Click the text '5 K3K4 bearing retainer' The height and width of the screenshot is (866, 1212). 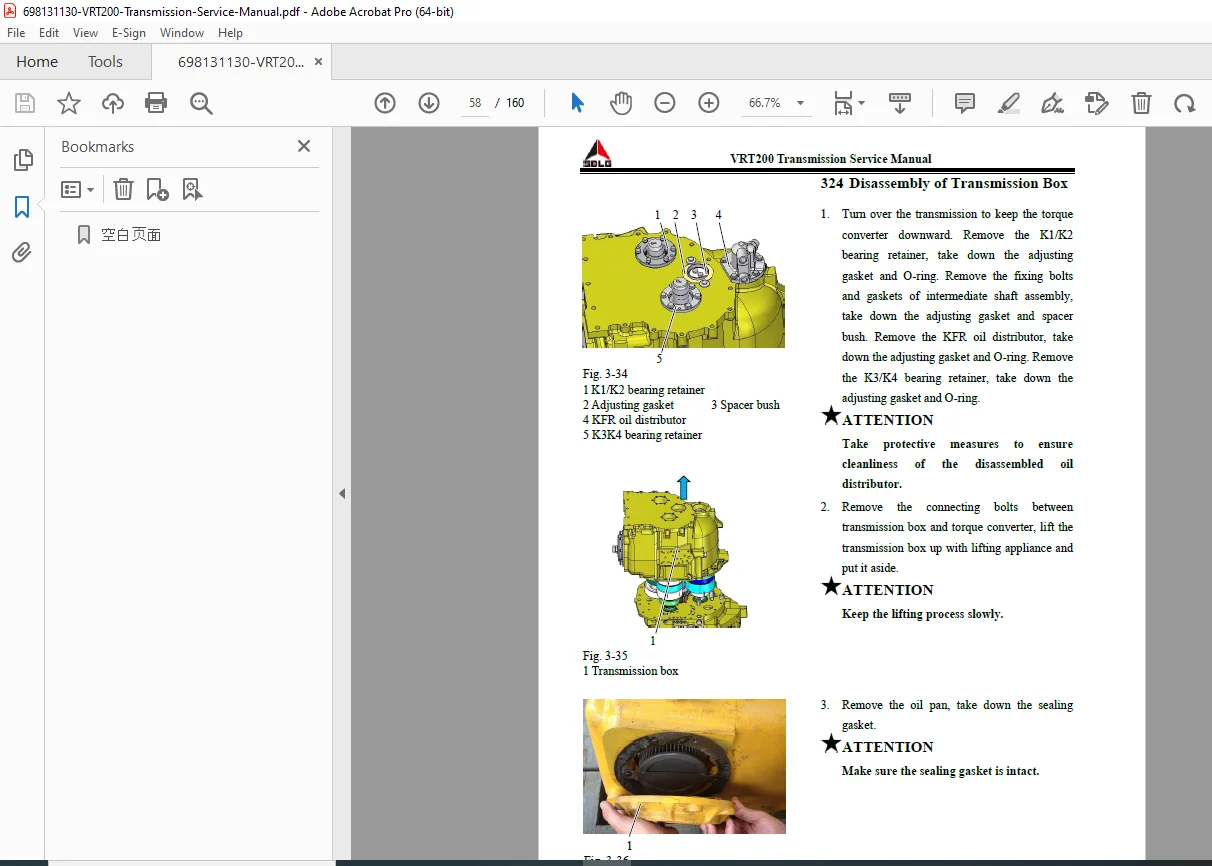coord(643,435)
